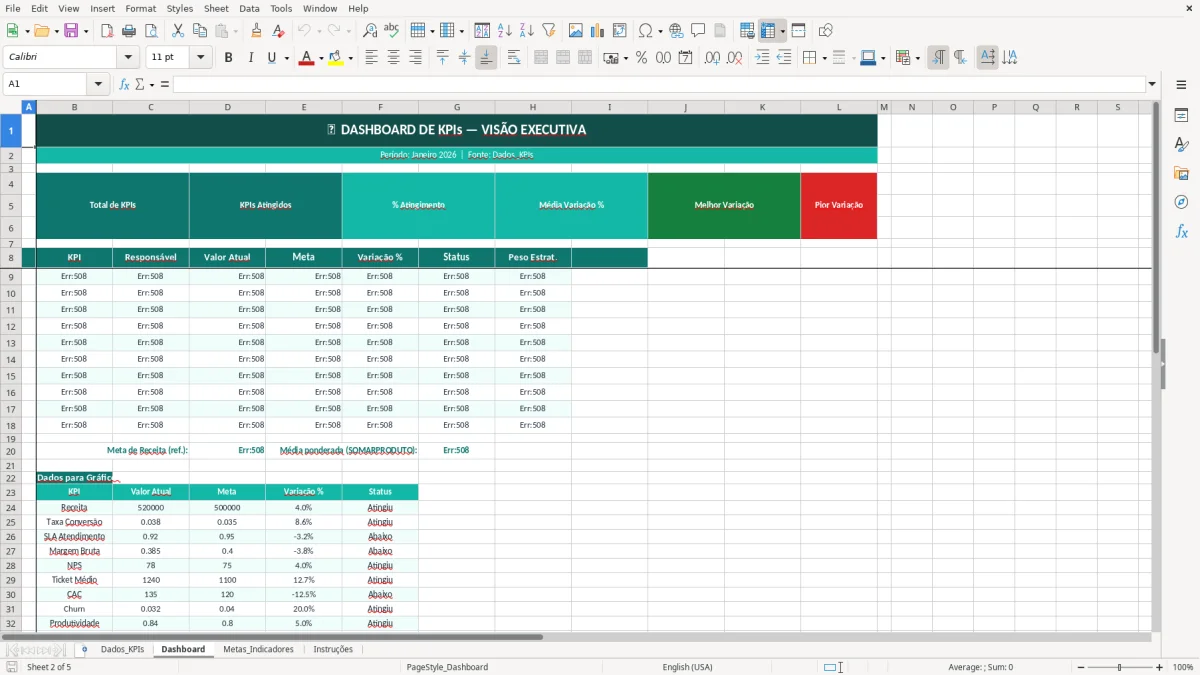Click Sort Descending icon
The image size is (1200, 675).
pyautogui.click(x=527, y=31)
